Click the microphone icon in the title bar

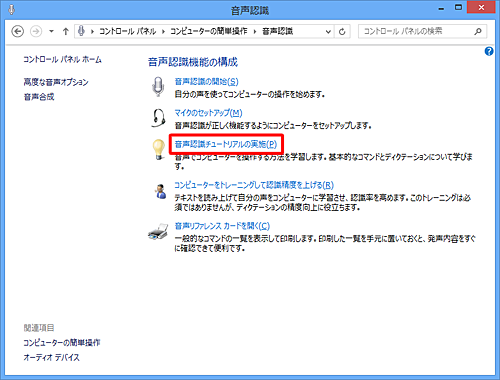click(x=12, y=10)
